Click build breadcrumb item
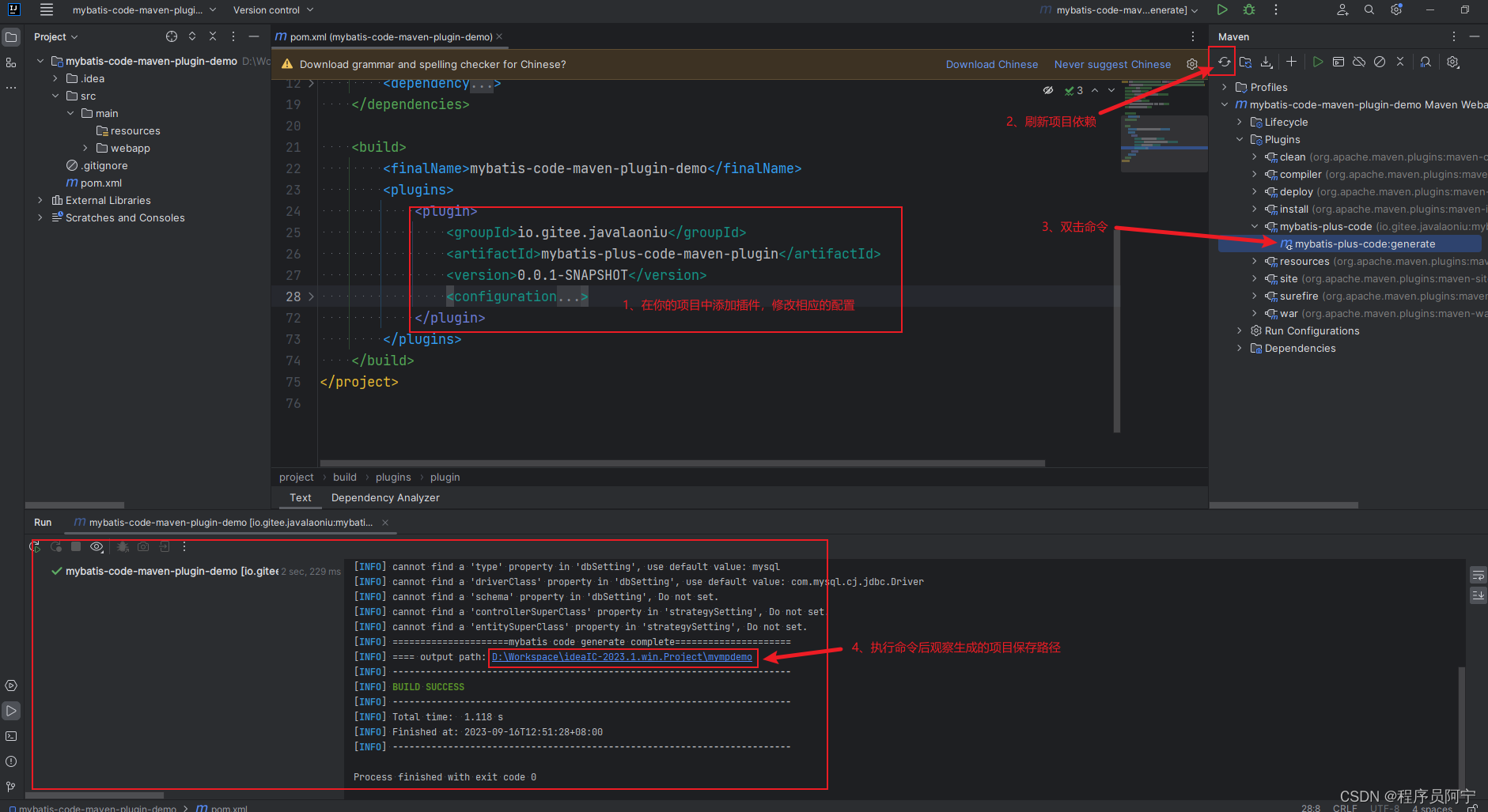 pyautogui.click(x=345, y=477)
